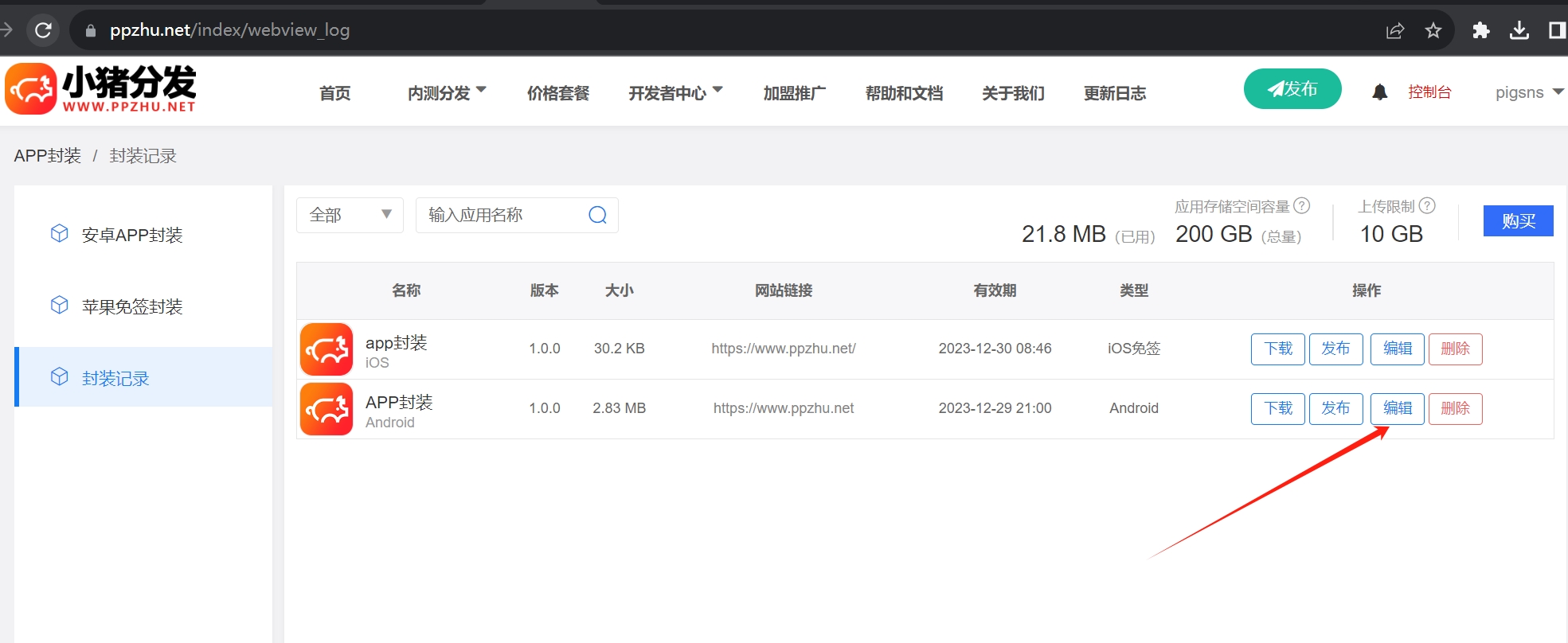Click the green 发布 button in the header
Screen dimensions: 1568x643
pyautogui.click(x=1292, y=89)
